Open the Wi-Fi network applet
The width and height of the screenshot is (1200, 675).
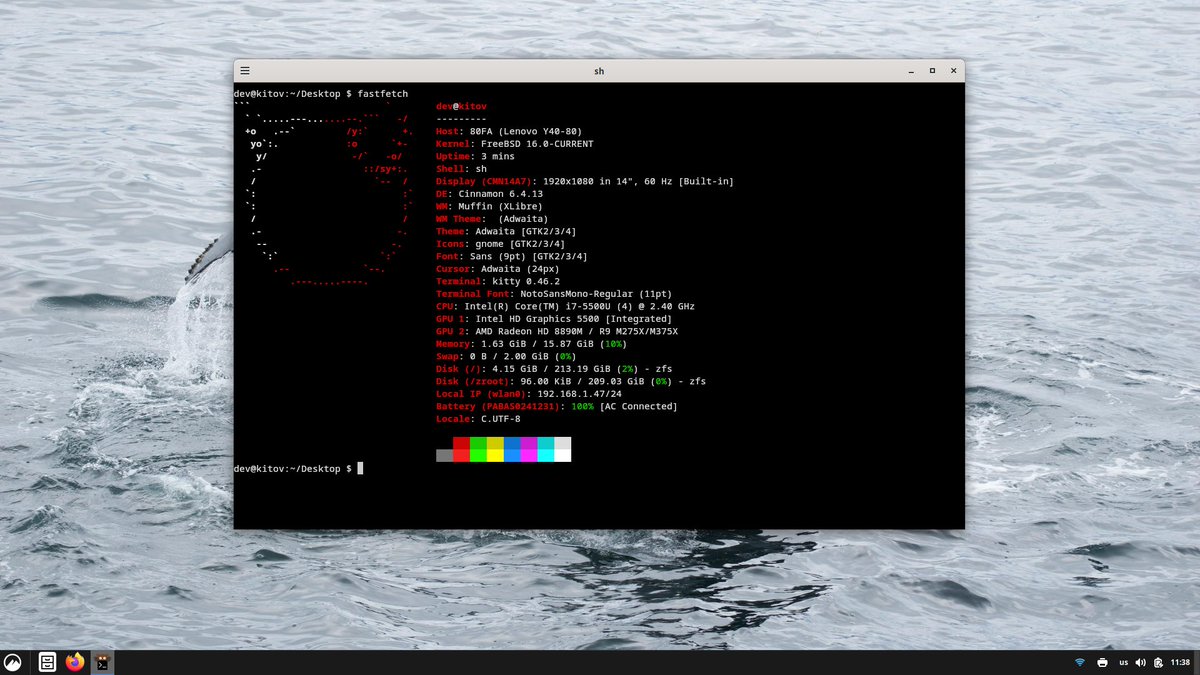pos(1080,663)
